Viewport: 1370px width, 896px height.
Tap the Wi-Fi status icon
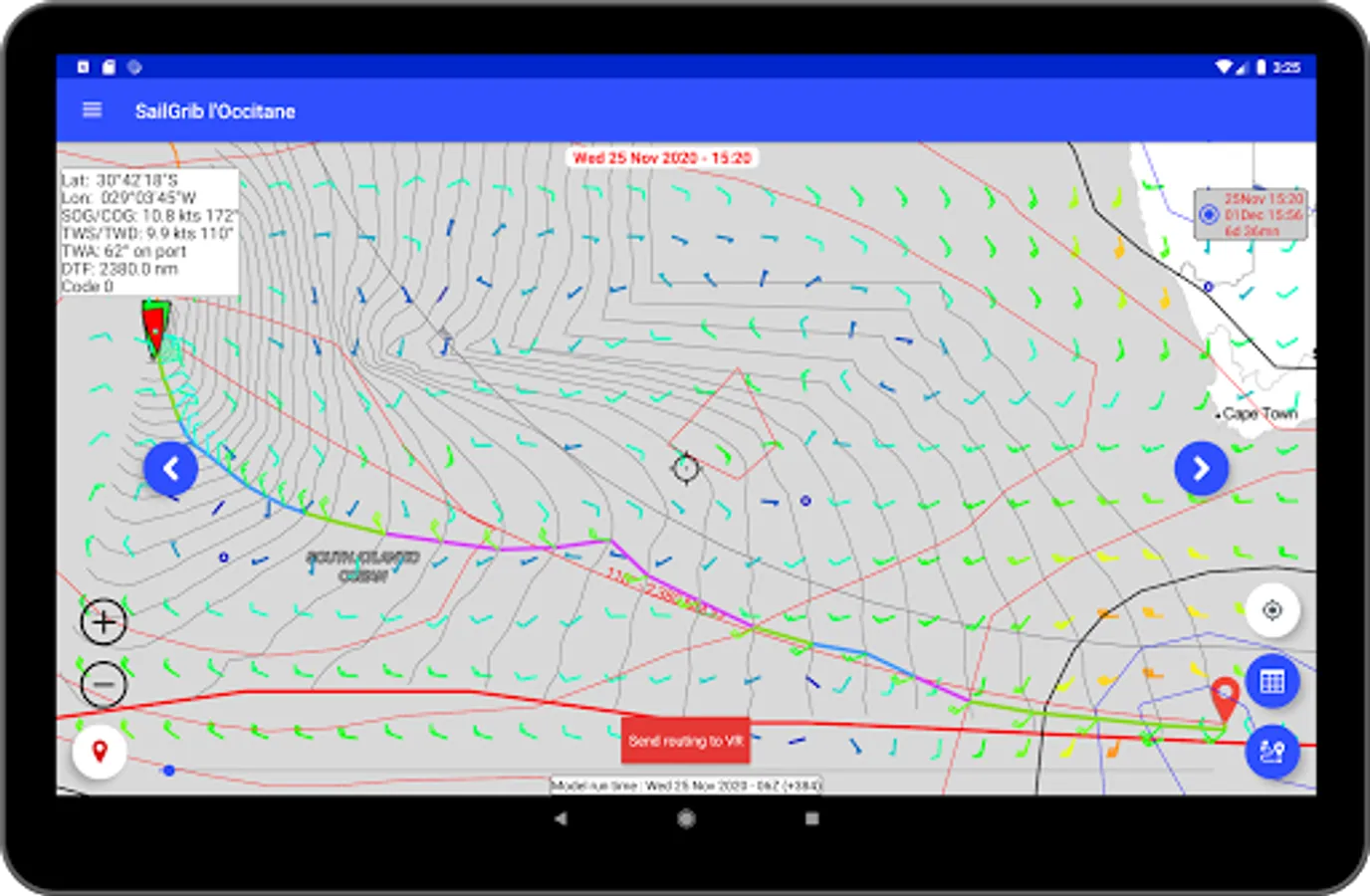point(1224,67)
